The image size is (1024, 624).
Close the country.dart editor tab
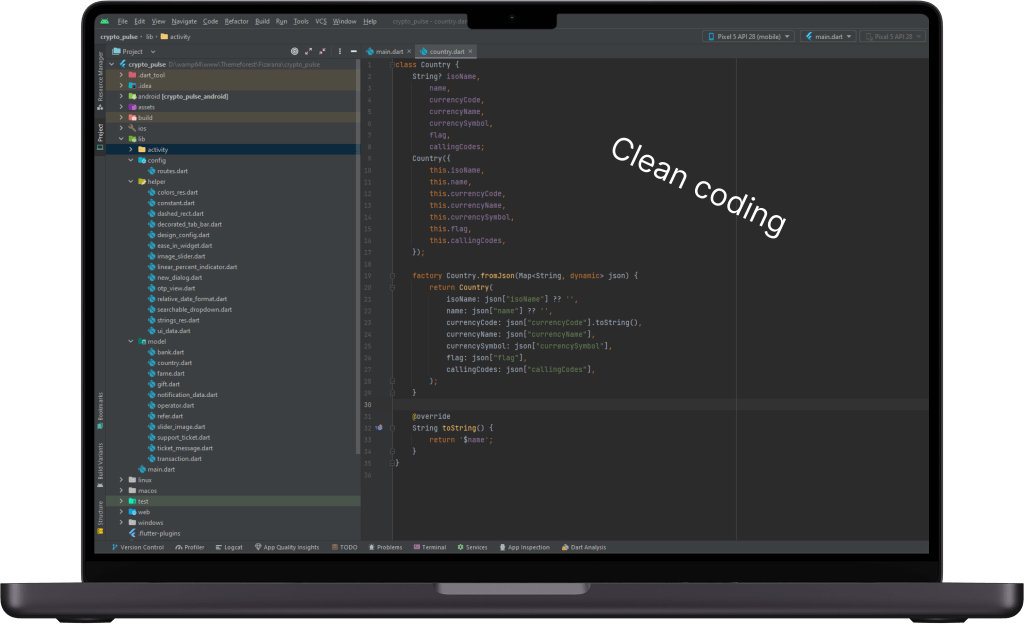click(x=470, y=52)
